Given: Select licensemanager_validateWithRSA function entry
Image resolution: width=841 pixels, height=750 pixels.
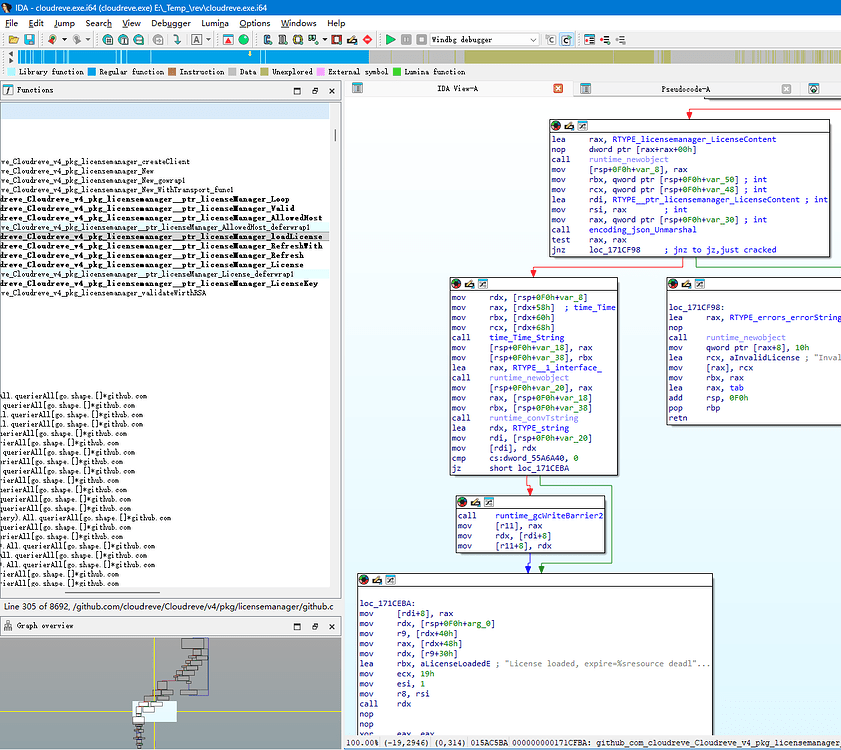Looking at the screenshot, I should [164, 293].
